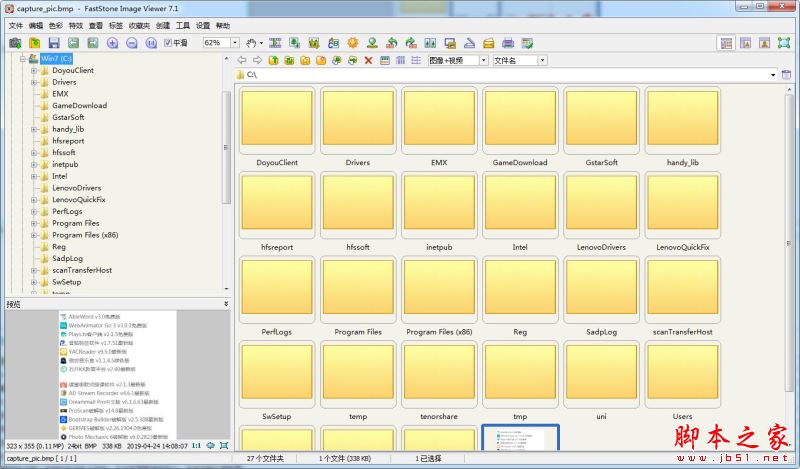Go to previous image in toolbar
Viewport: 800px width, 469px height.
click(x=73, y=43)
